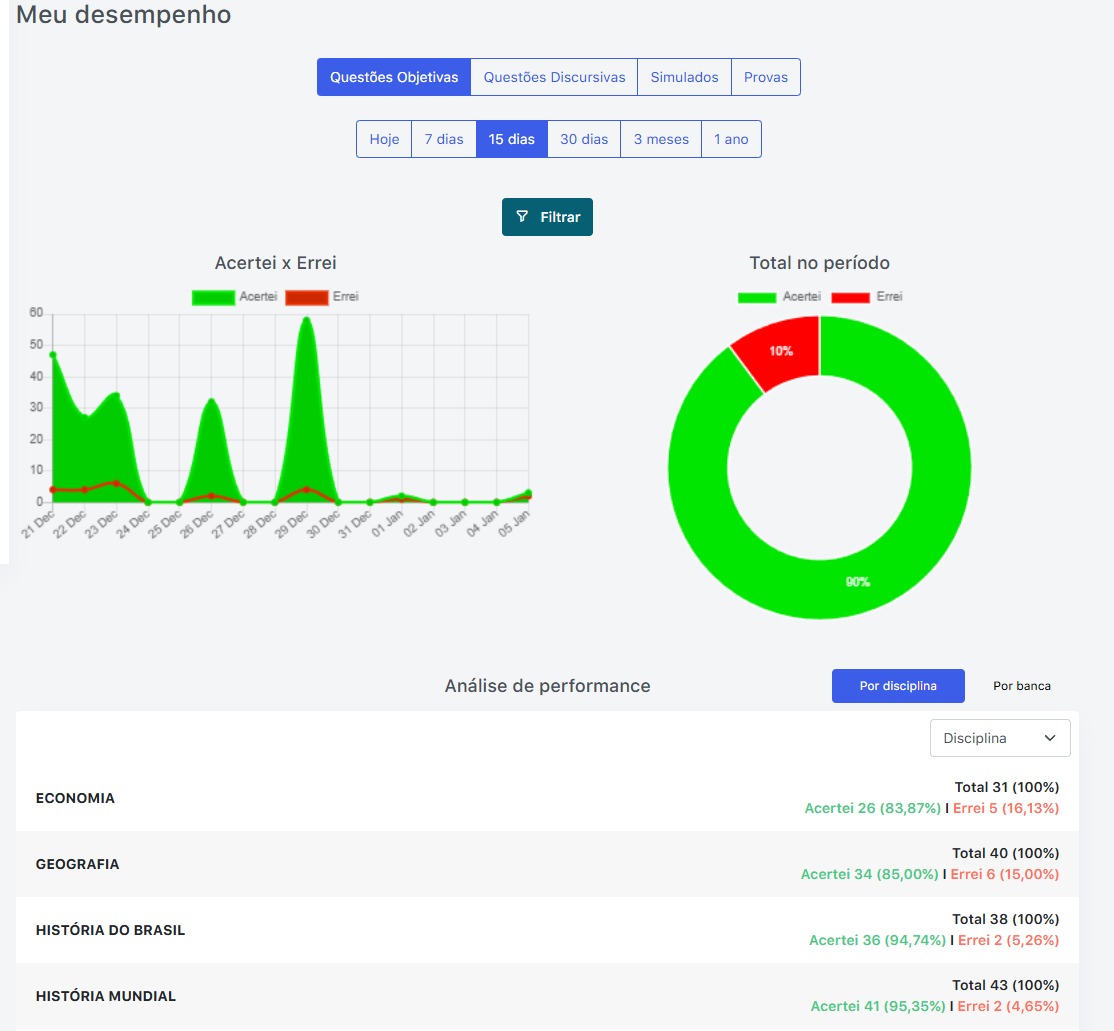Select the 7 dias period

[444, 139]
